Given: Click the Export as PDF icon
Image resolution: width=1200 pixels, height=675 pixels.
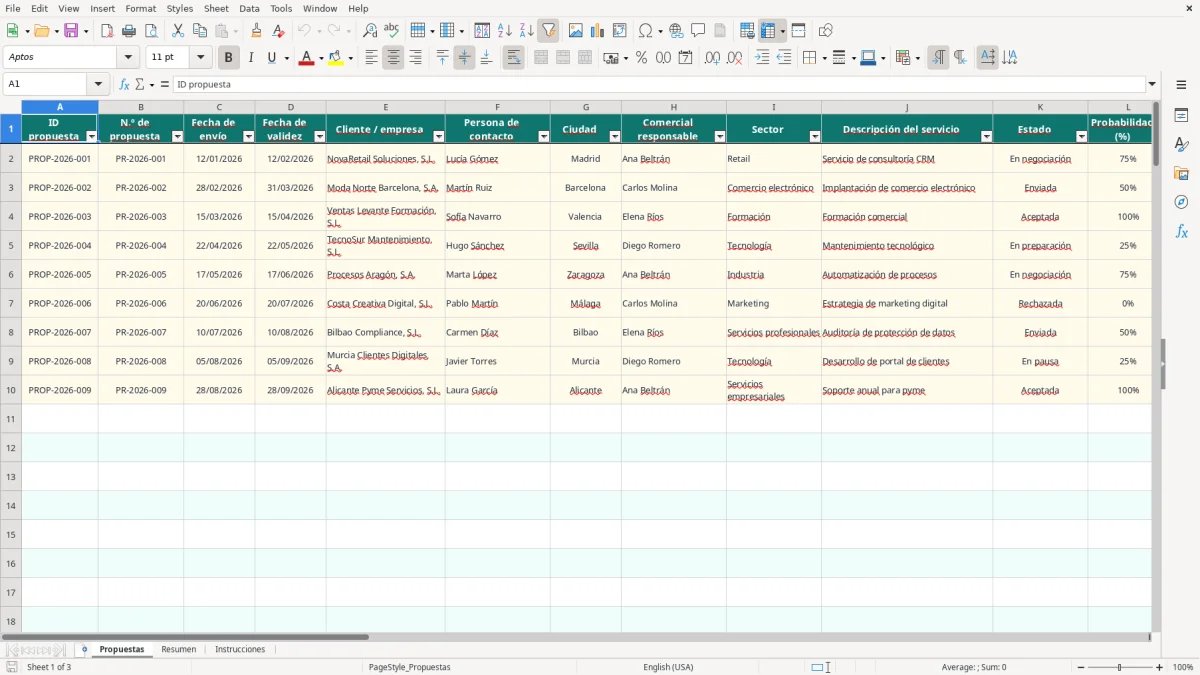Looking at the screenshot, I should 107,31.
